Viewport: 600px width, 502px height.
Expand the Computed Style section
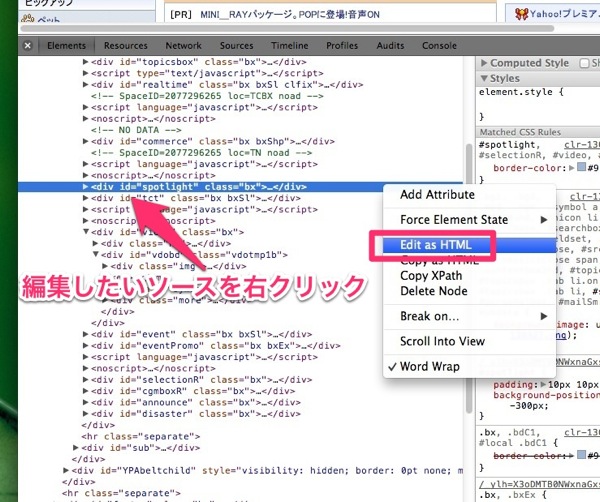[484, 63]
